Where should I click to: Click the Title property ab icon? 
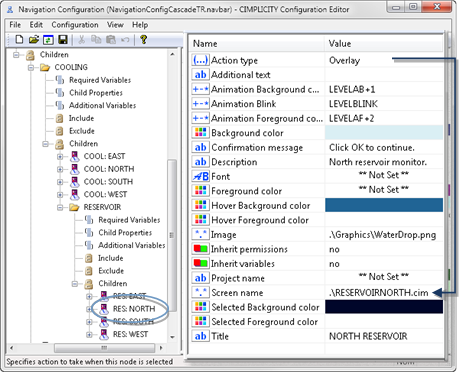coord(201,336)
